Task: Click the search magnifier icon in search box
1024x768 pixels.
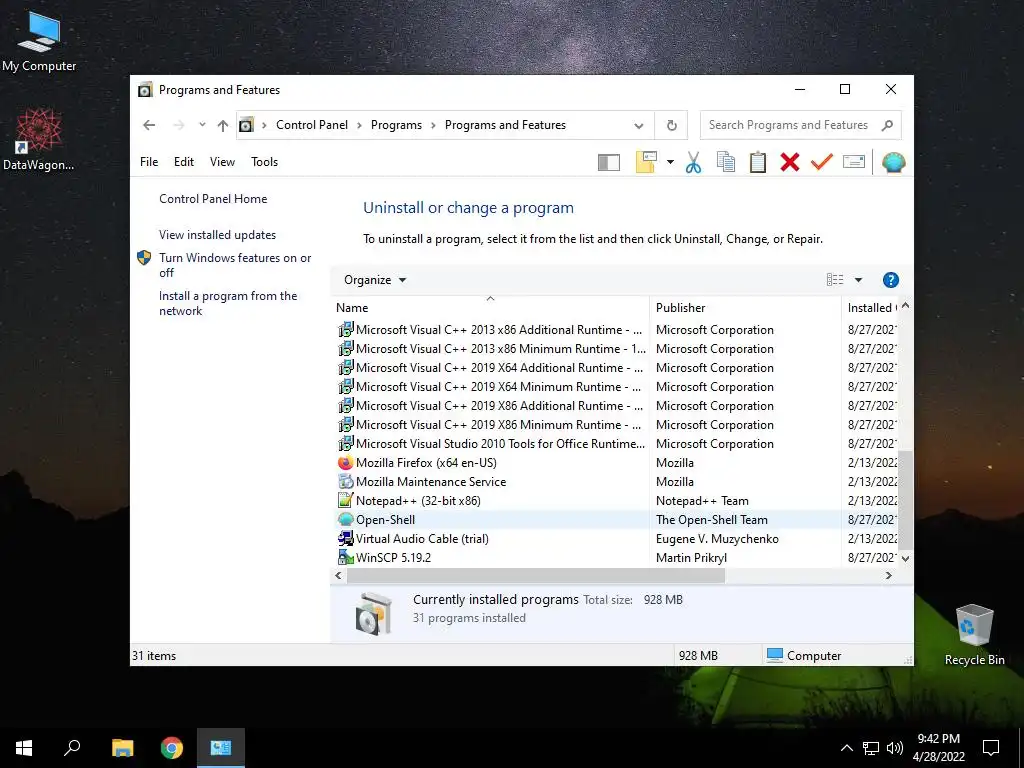Action: click(887, 125)
